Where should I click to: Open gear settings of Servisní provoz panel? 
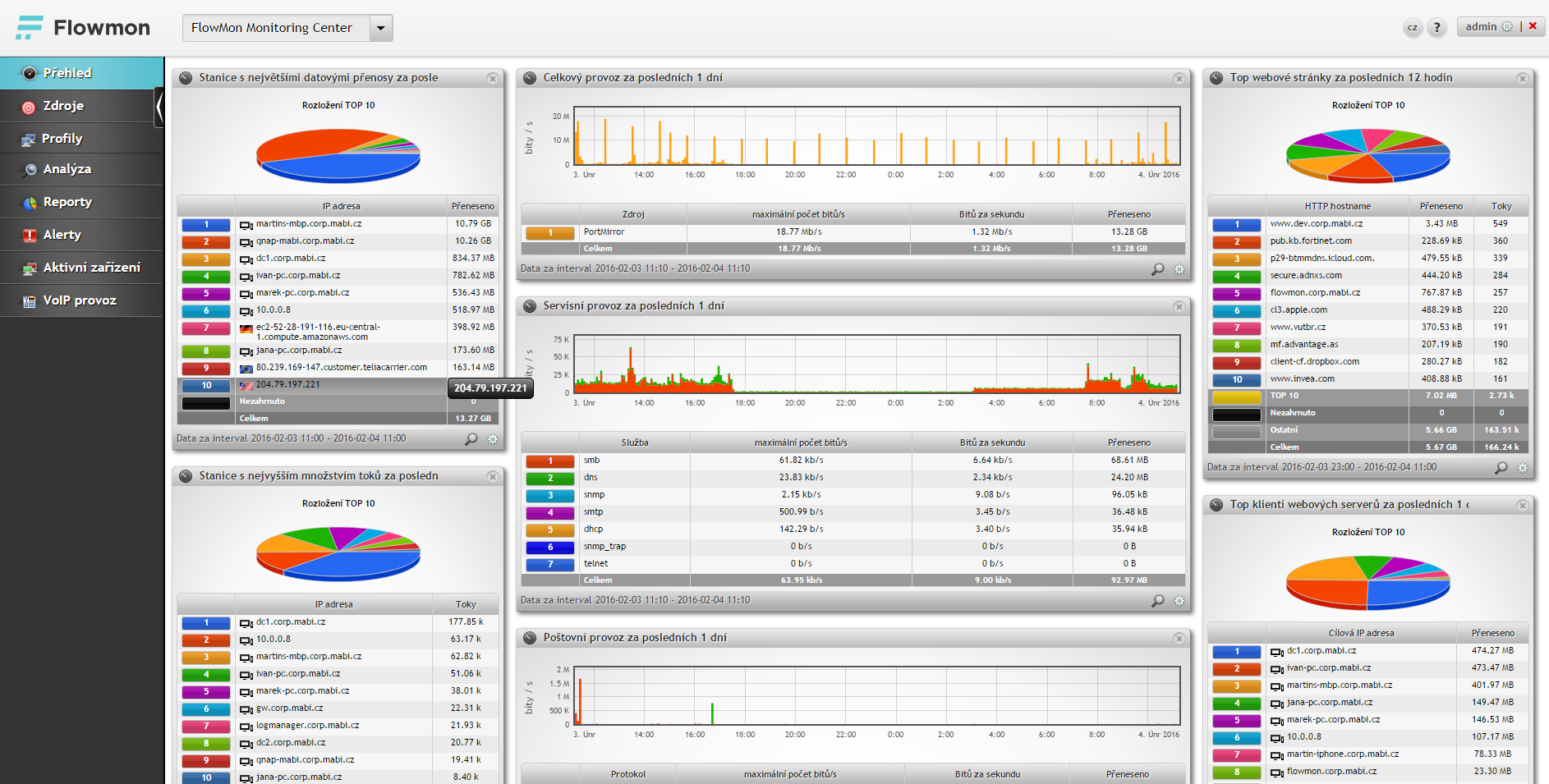[x=1179, y=601]
